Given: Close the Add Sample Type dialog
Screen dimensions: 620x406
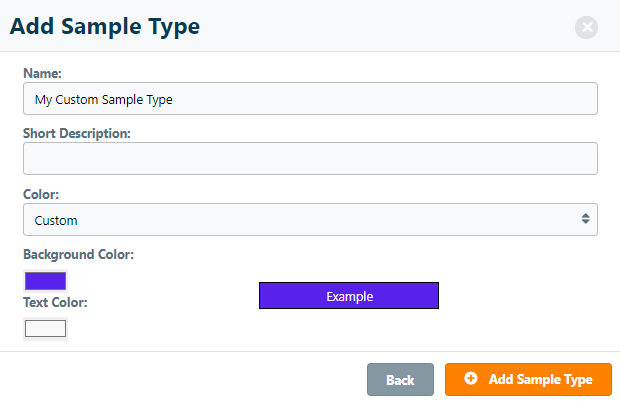Looking at the screenshot, I should coord(586,27).
